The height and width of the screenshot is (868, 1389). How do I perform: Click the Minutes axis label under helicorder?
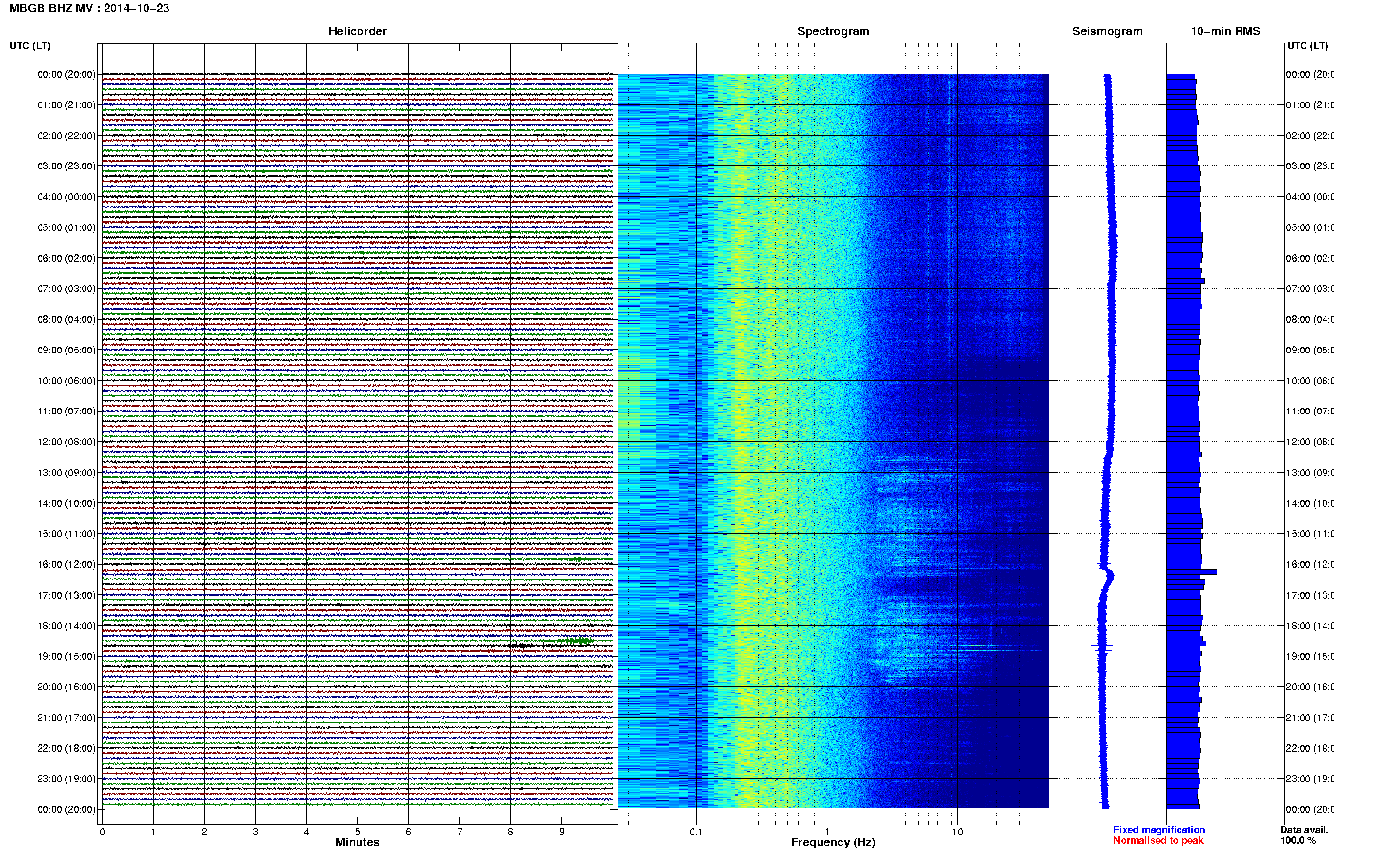(357, 842)
